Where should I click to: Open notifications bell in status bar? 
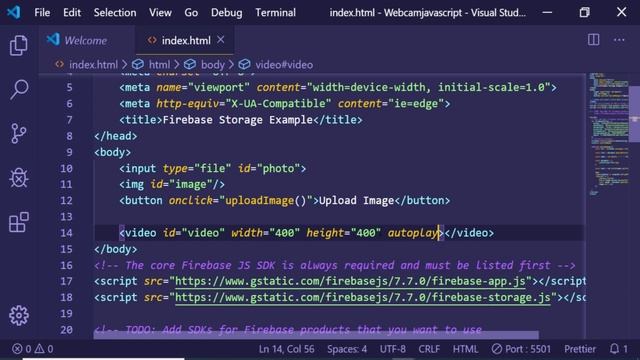(618, 349)
